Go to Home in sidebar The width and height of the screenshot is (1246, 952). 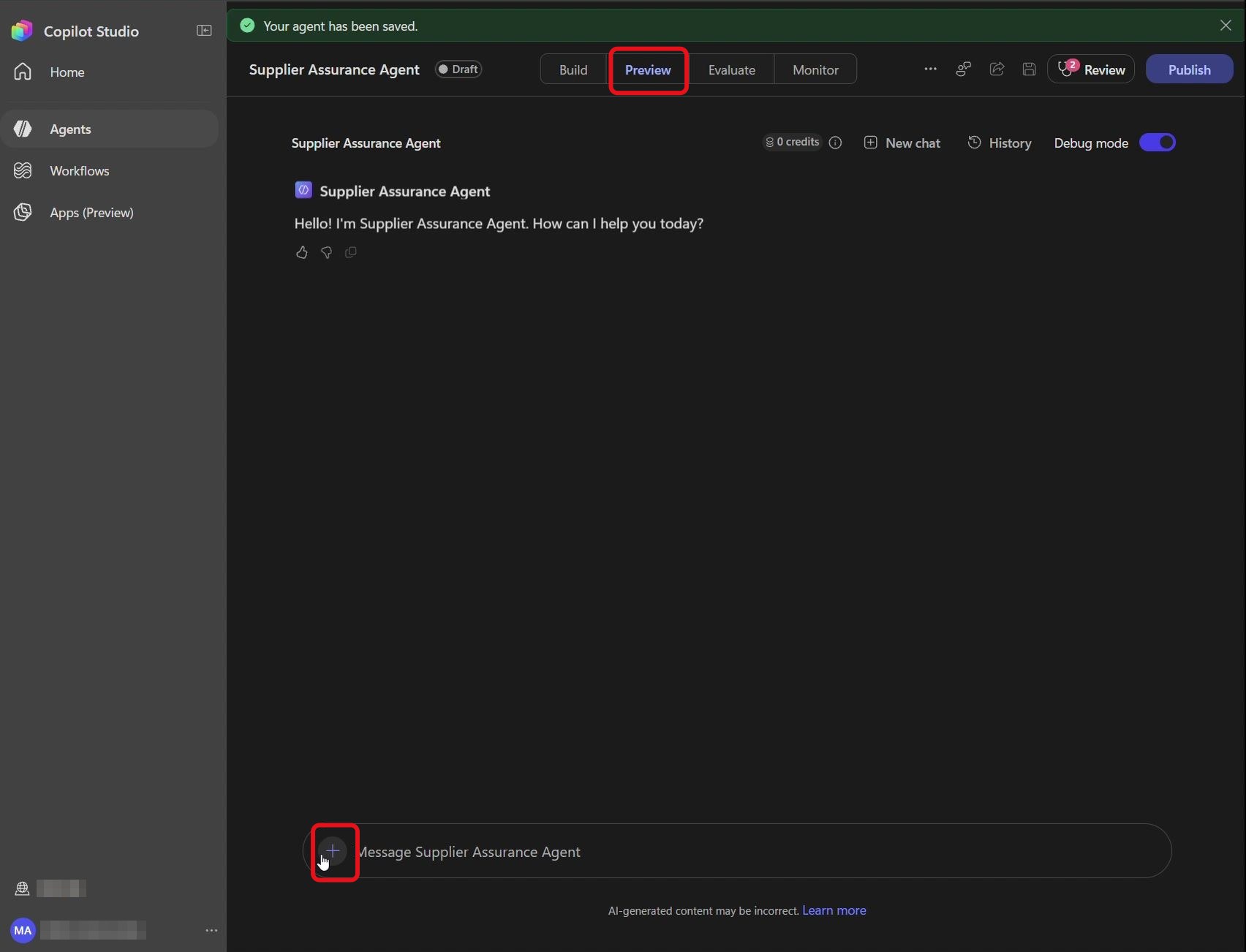tap(110, 72)
